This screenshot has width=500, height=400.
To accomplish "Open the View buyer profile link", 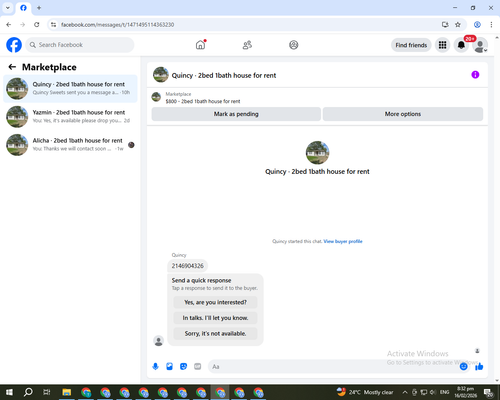I will coord(343,241).
